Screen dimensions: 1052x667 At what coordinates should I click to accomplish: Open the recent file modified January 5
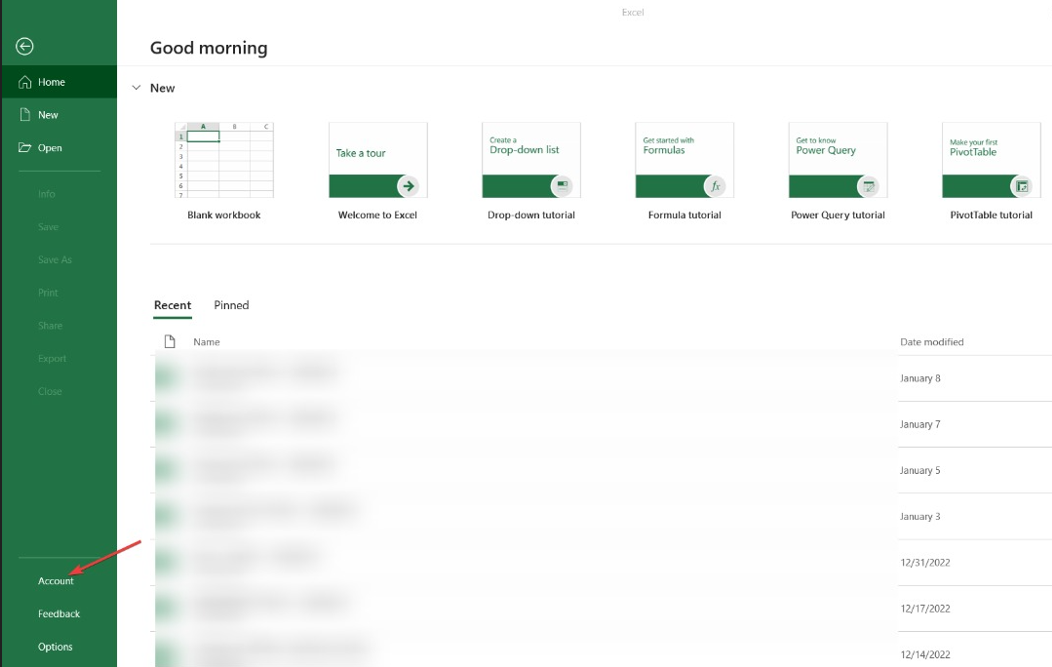601,470
